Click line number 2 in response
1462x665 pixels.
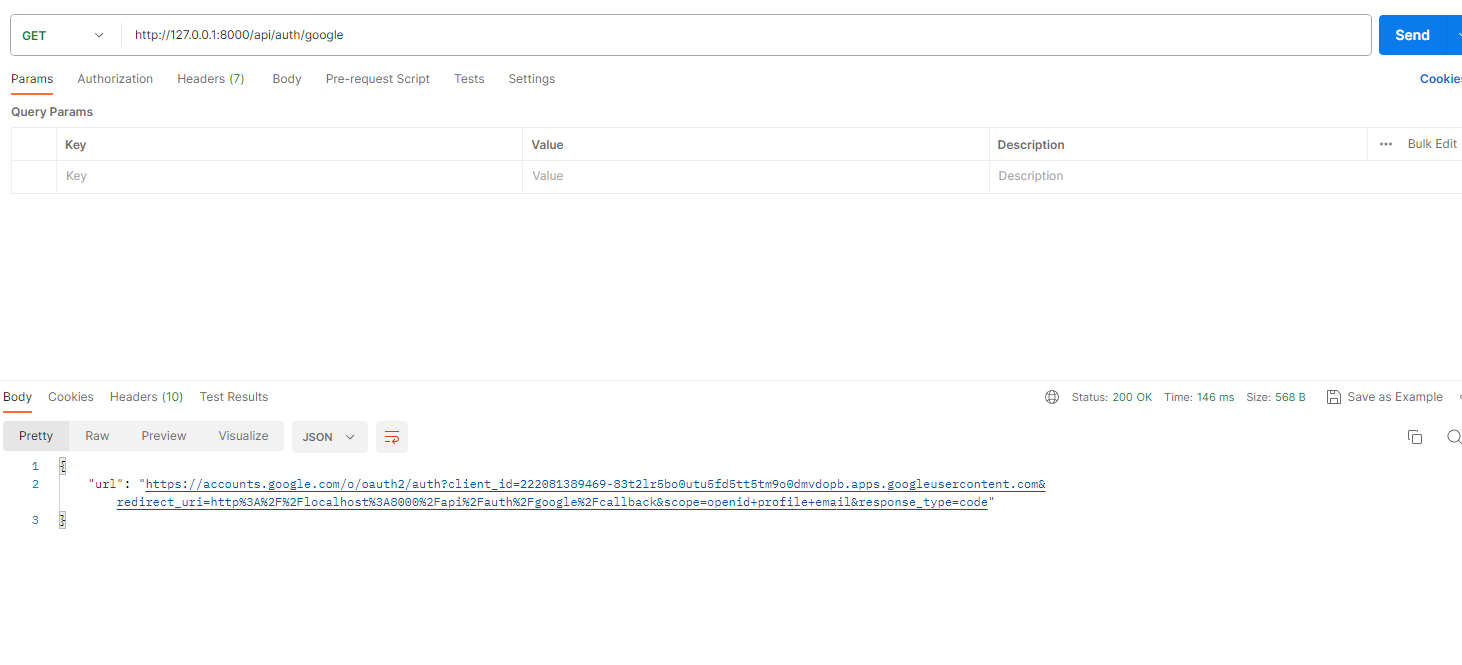[35, 484]
